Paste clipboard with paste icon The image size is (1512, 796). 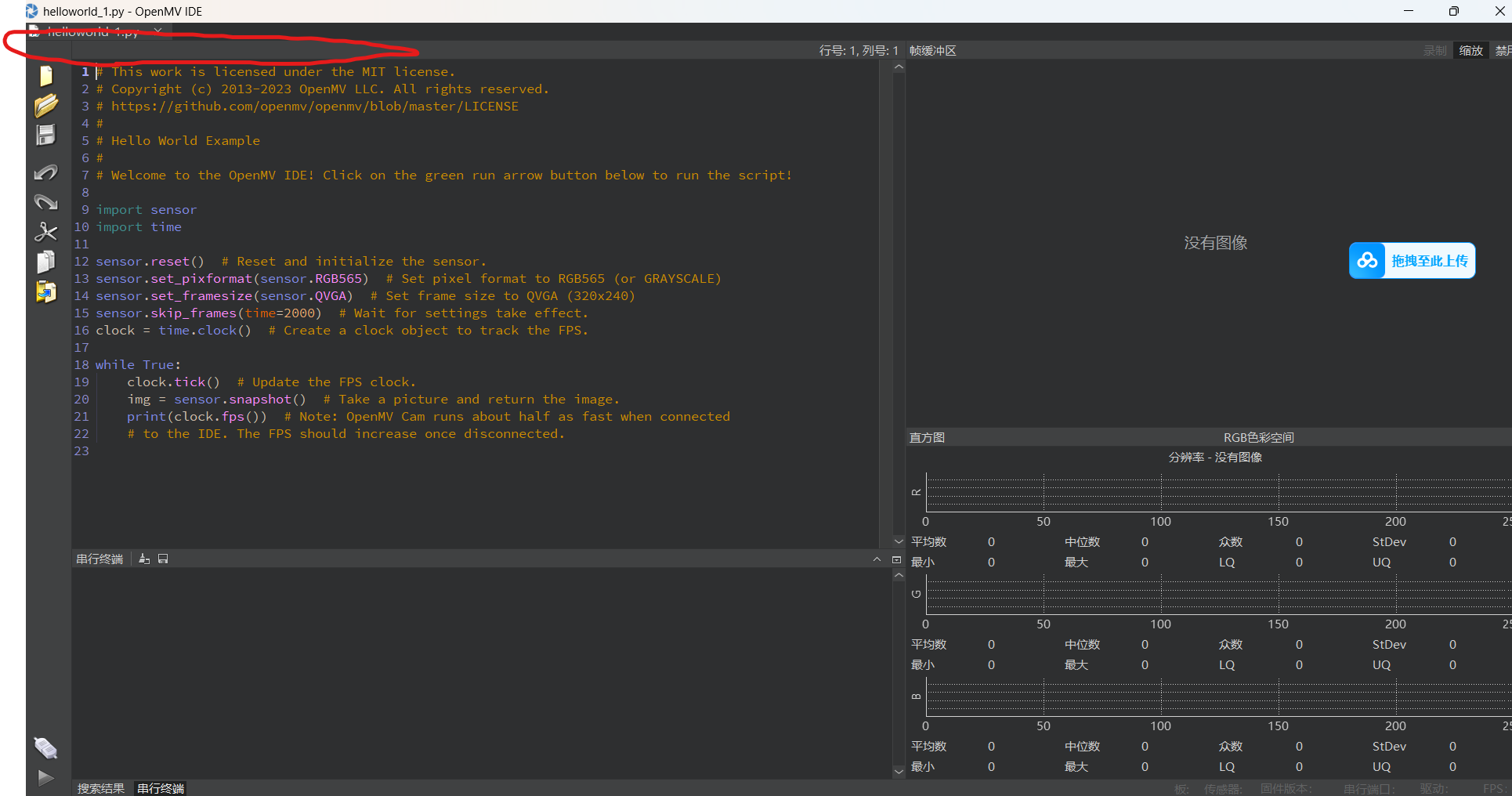coord(46,291)
